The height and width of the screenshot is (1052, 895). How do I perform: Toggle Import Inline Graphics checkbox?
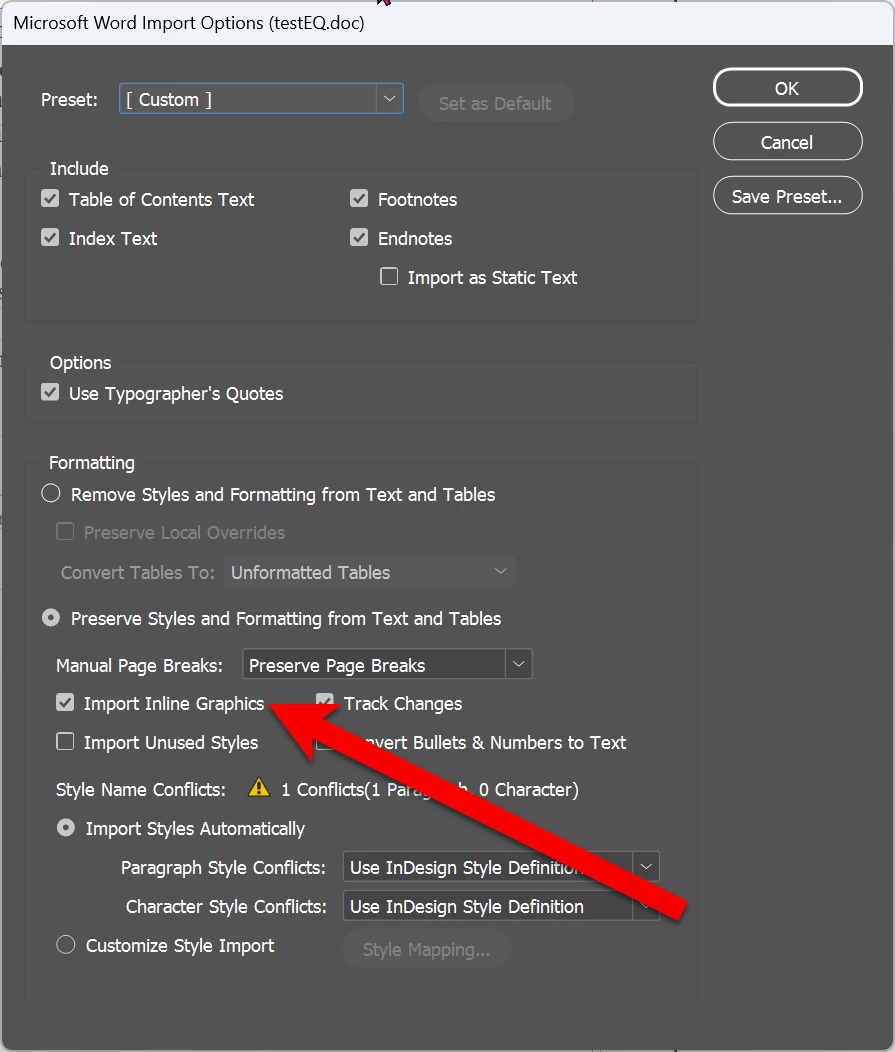(x=65, y=702)
